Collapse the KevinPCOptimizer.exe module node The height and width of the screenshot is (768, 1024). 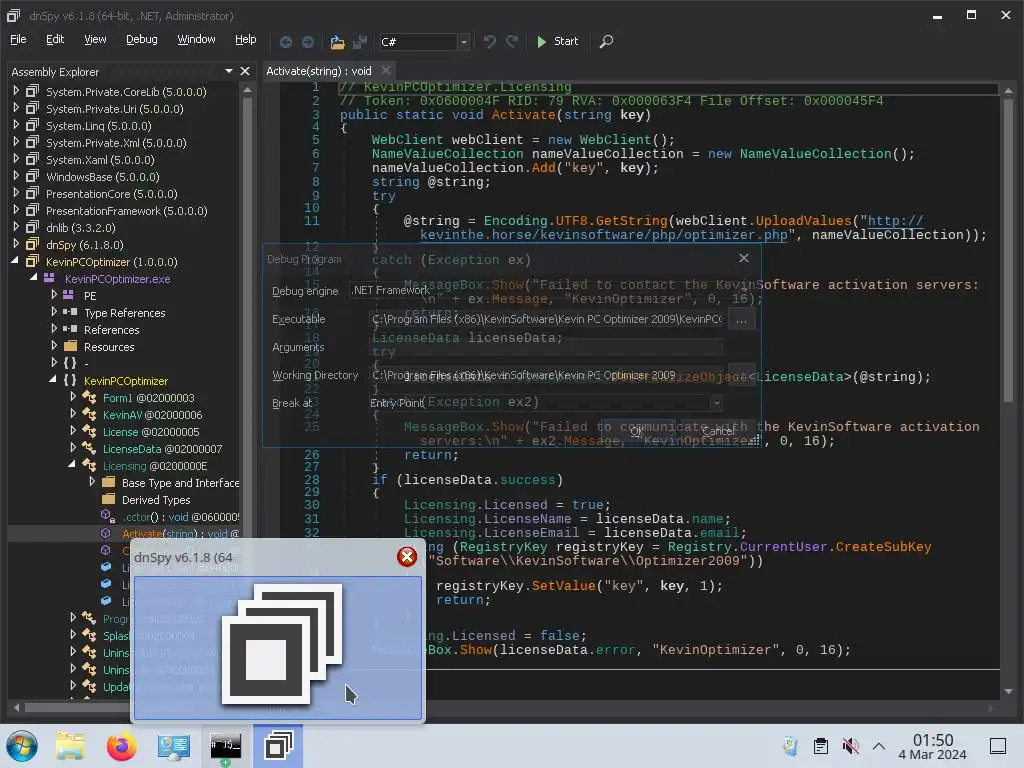tap(33, 278)
